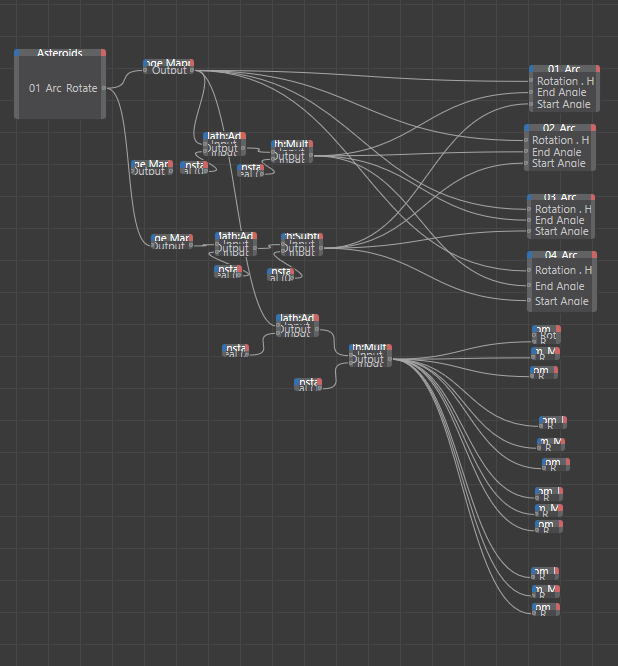The height and width of the screenshot is (666, 618).
Task: Click End Angle input on 04 Arc
Action: click(530, 286)
